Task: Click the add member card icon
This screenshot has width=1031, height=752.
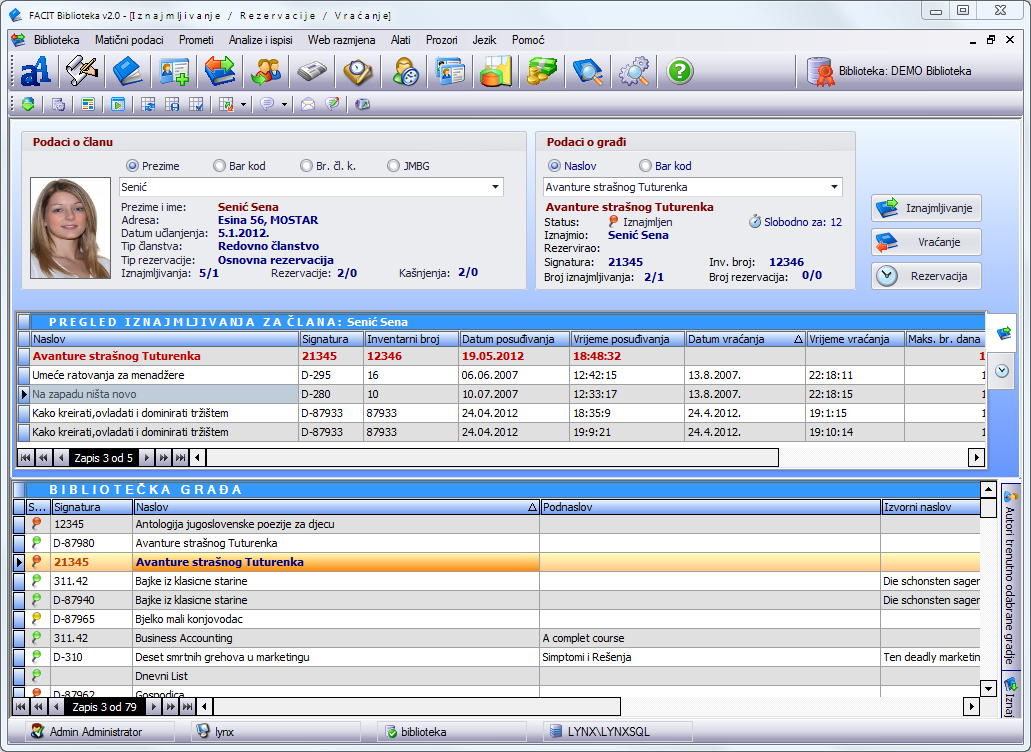Action: click(174, 72)
